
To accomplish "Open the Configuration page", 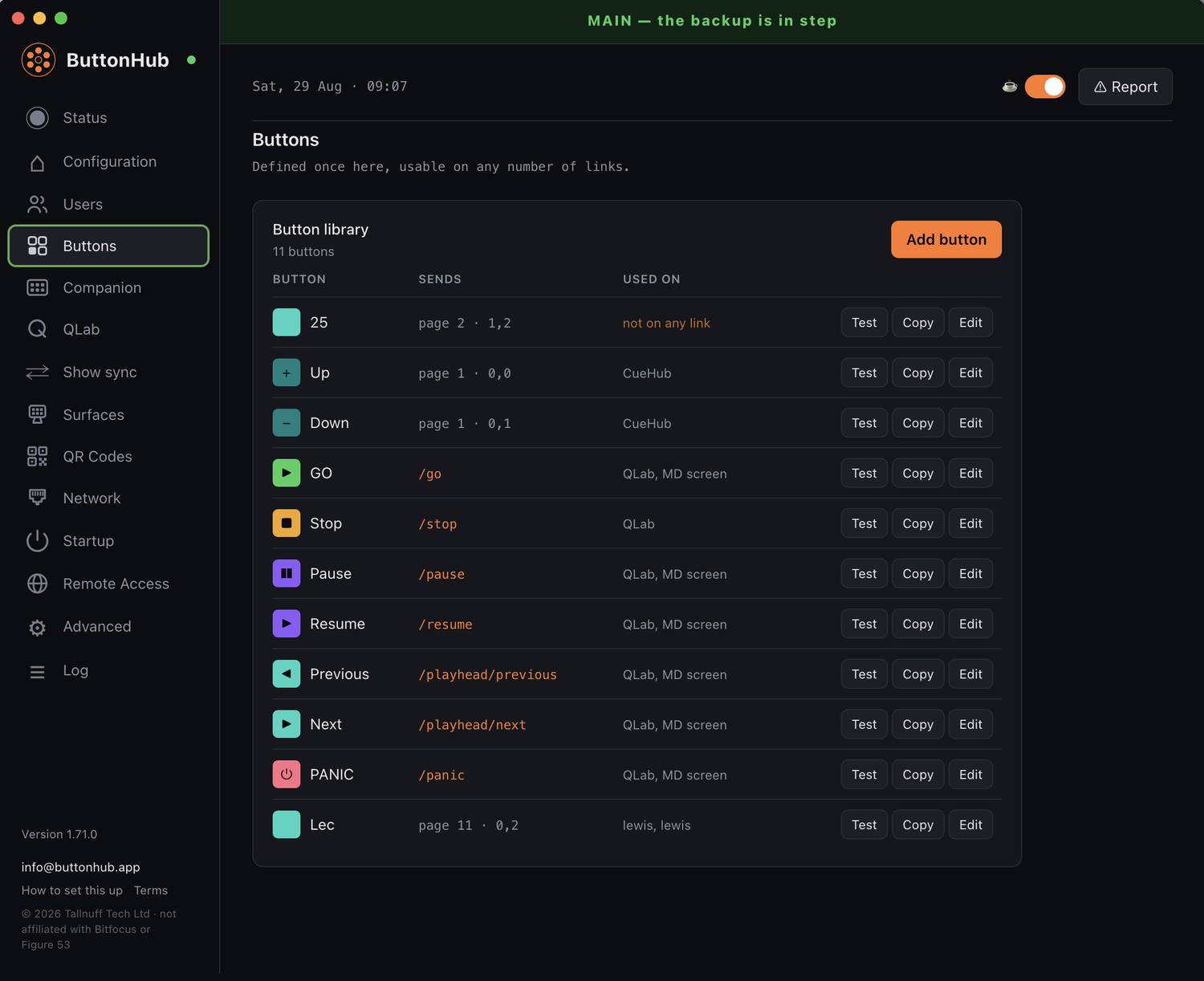I will pos(108,162).
